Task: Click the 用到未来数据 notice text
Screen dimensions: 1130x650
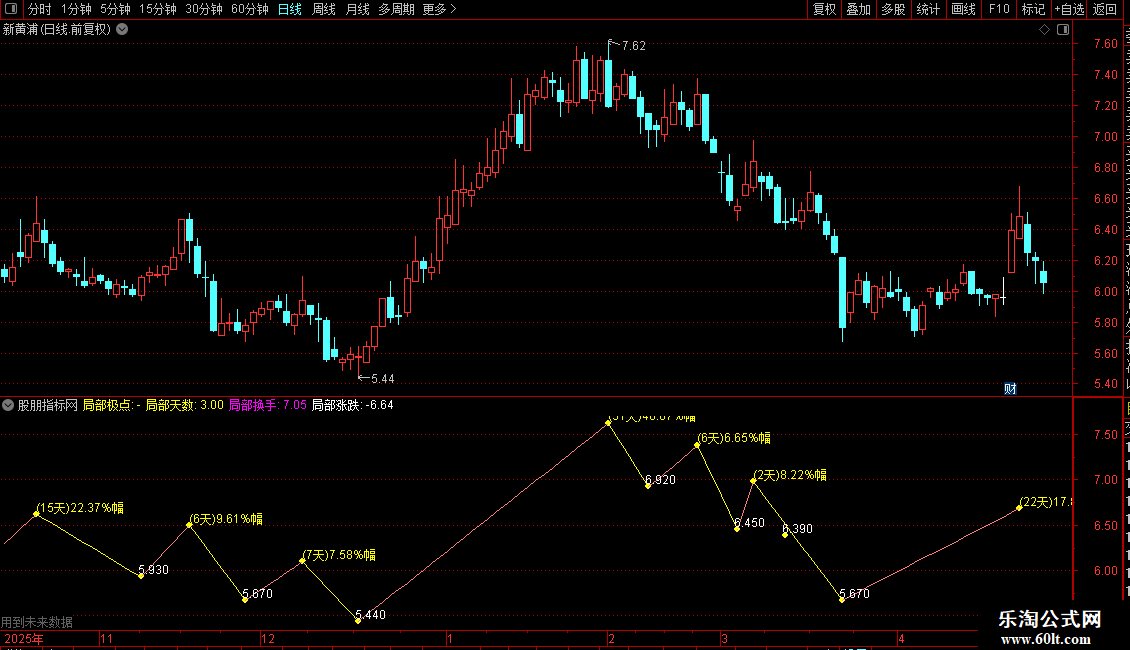Action: (37, 622)
